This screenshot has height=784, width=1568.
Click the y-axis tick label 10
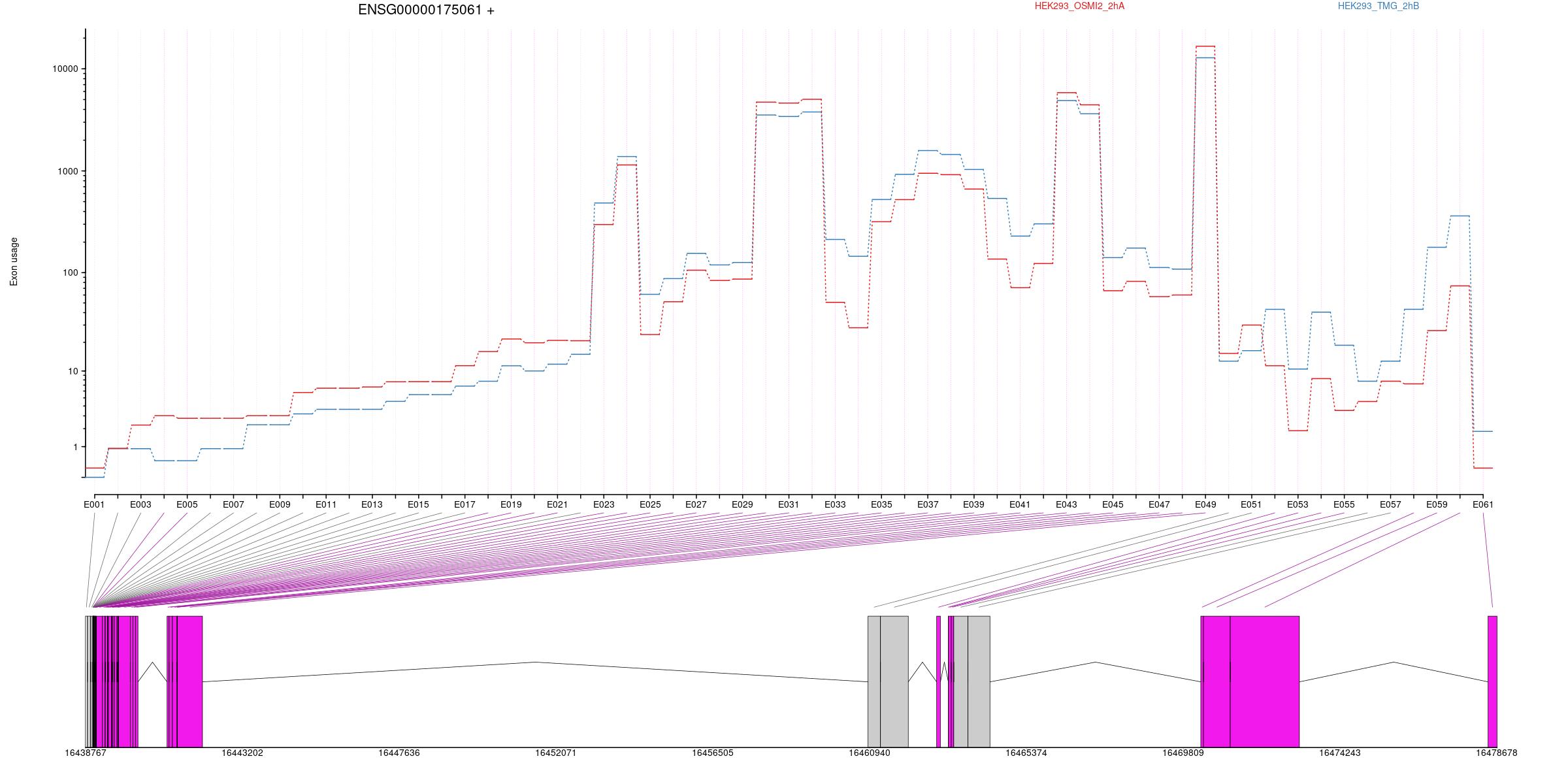click(x=73, y=371)
